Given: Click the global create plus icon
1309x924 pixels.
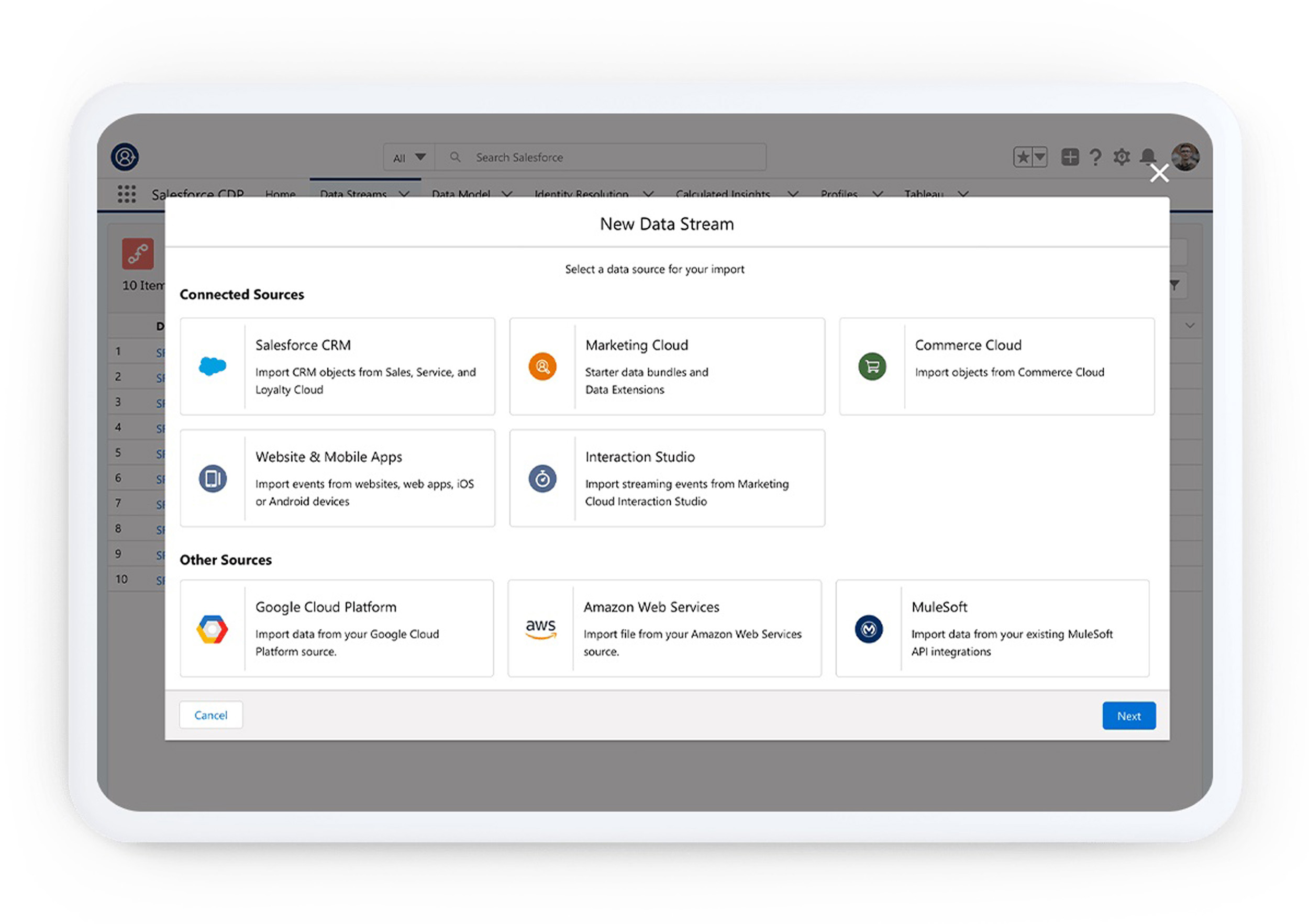Looking at the screenshot, I should tap(1070, 157).
